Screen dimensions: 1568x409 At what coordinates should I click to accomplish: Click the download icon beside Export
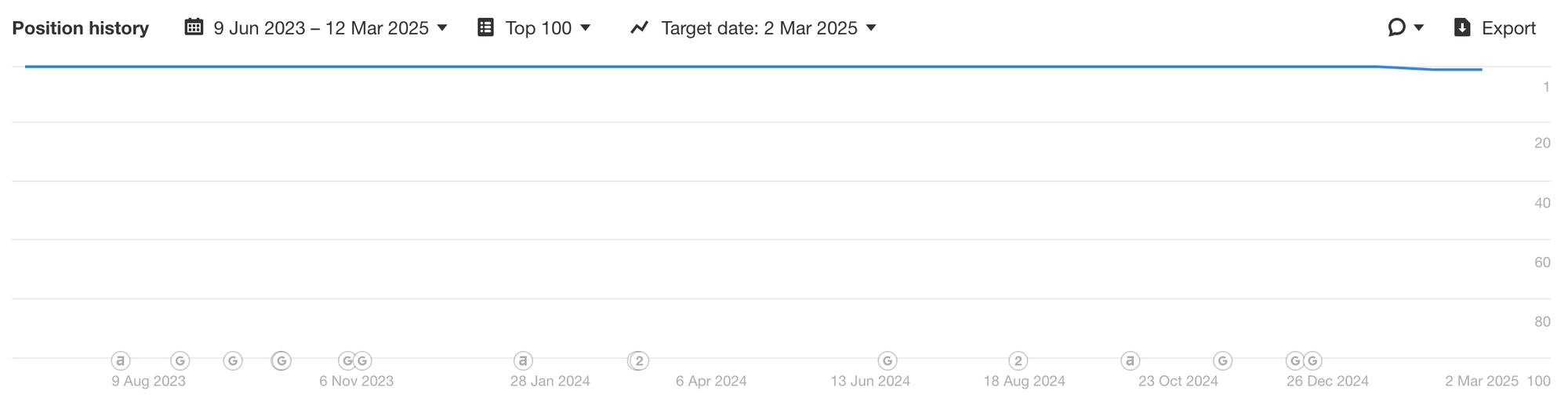[1462, 27]
